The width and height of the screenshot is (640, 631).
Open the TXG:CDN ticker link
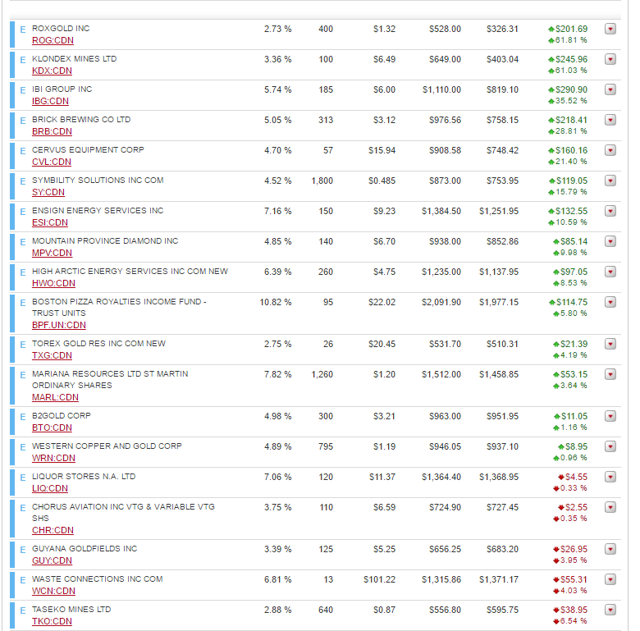click(x=52, y=355)
